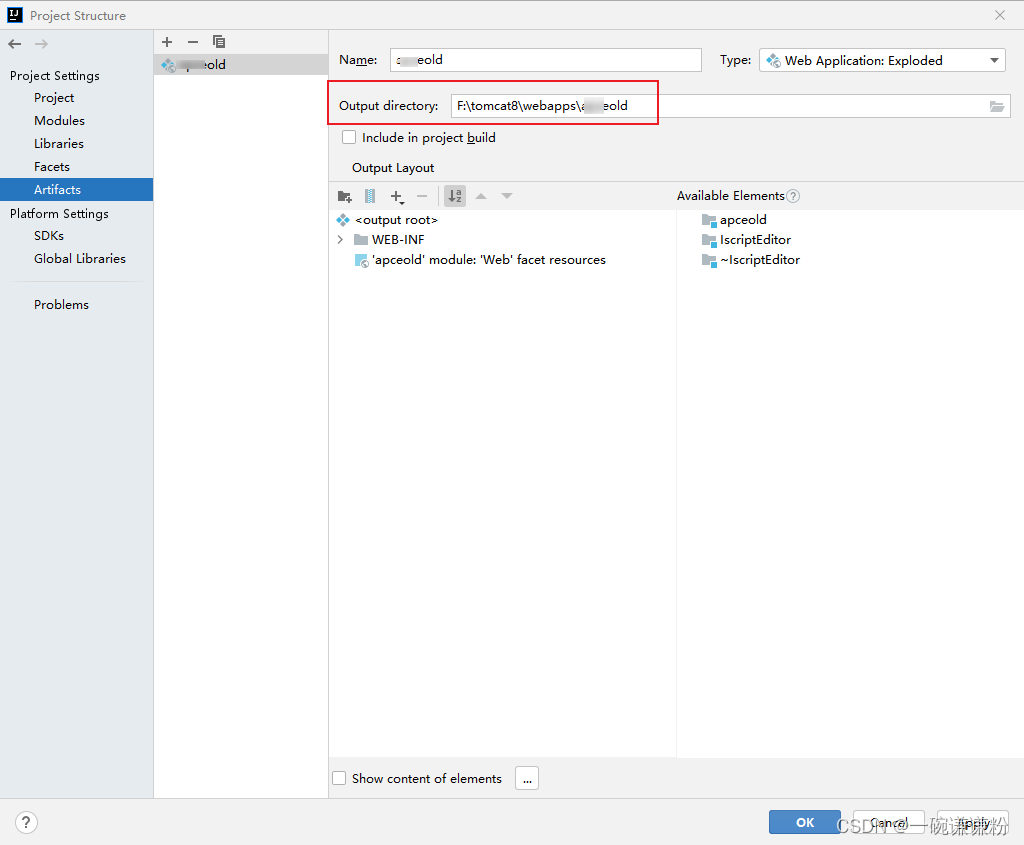The height and width of the screenshot is (845, 1024).
Task: Open the Project settings page
Action: (54, 98)
